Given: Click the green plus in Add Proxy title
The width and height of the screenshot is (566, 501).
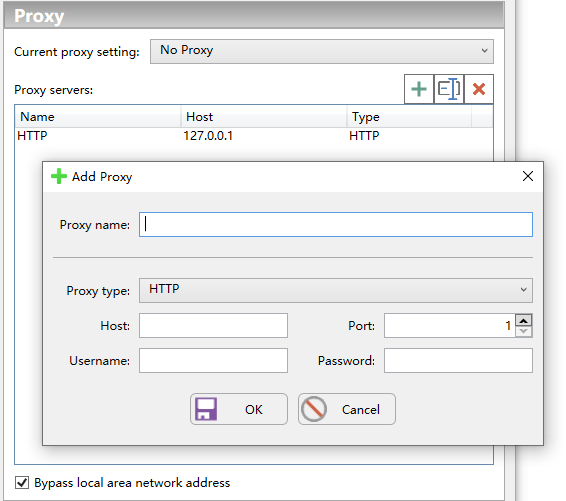Looking at the screenshot, I should [x=58, y=177].
